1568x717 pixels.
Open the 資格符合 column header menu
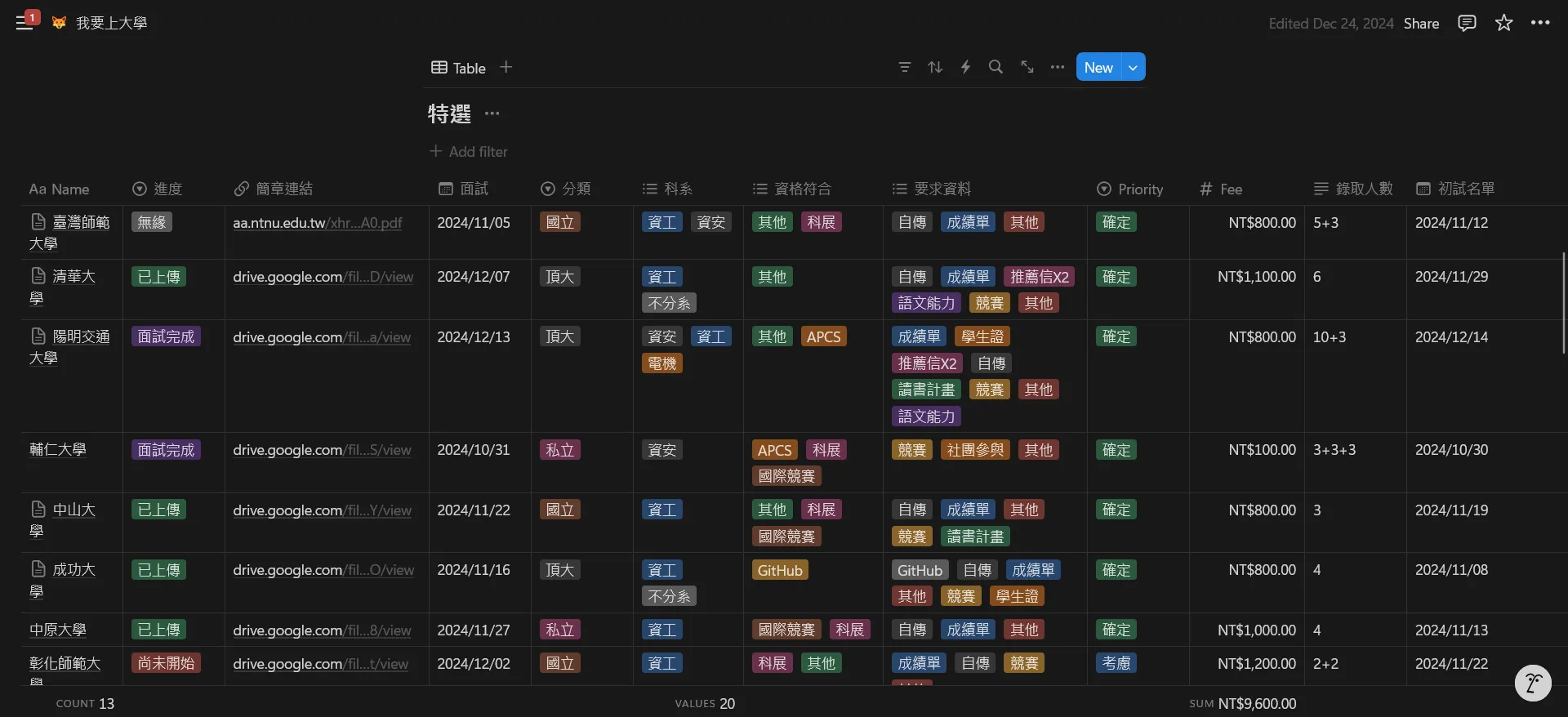(813, 189)
